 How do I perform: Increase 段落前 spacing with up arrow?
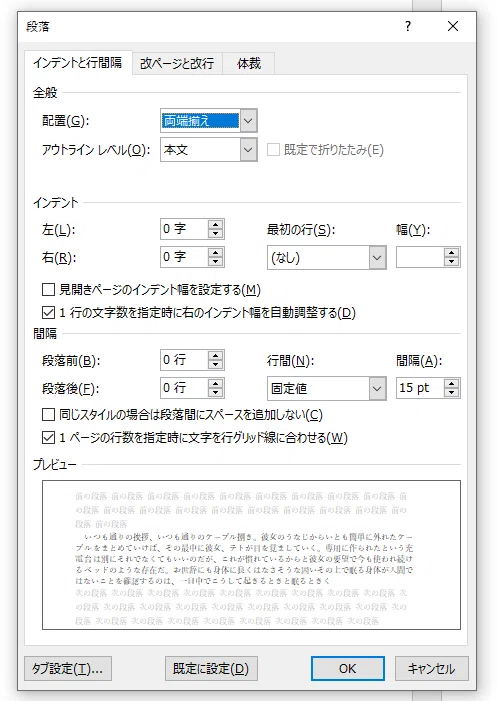click(215, 355)
